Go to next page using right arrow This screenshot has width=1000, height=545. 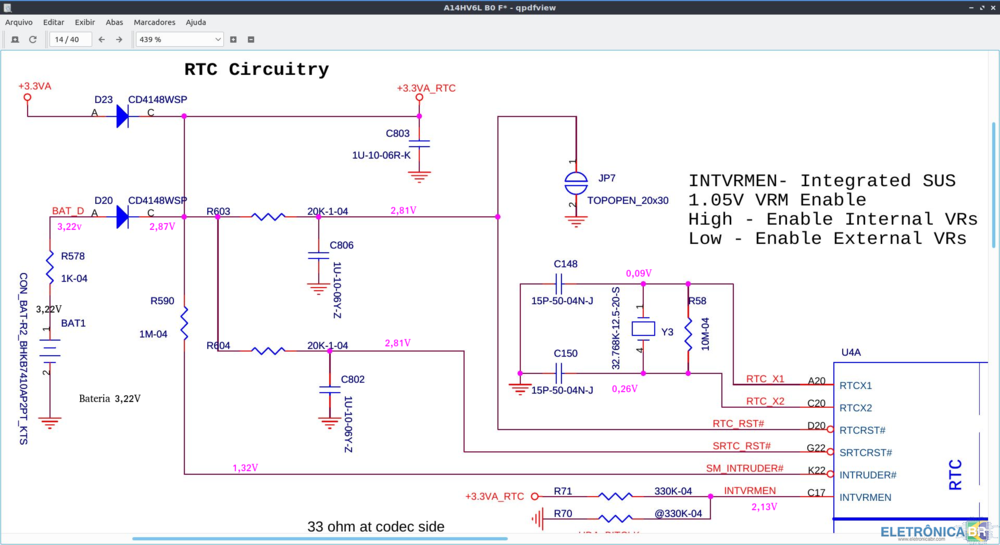(119, 40)
